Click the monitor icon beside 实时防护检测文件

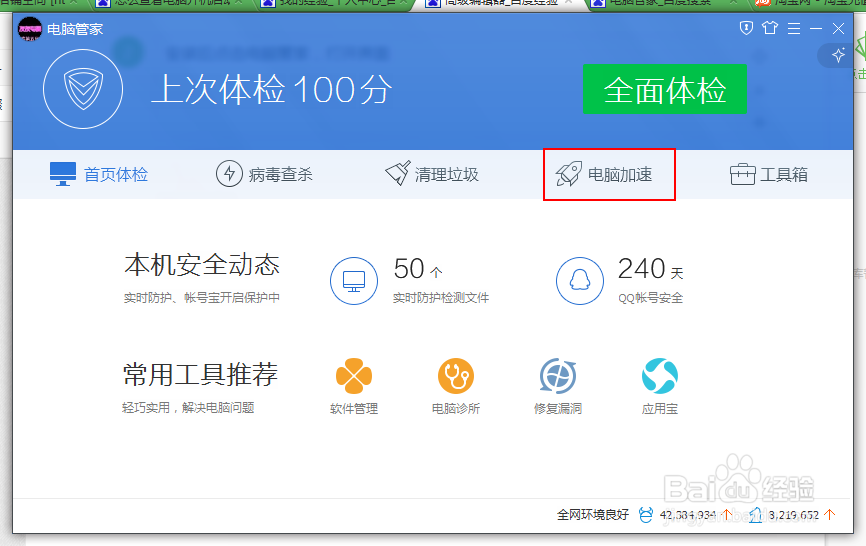coord(354,281)
